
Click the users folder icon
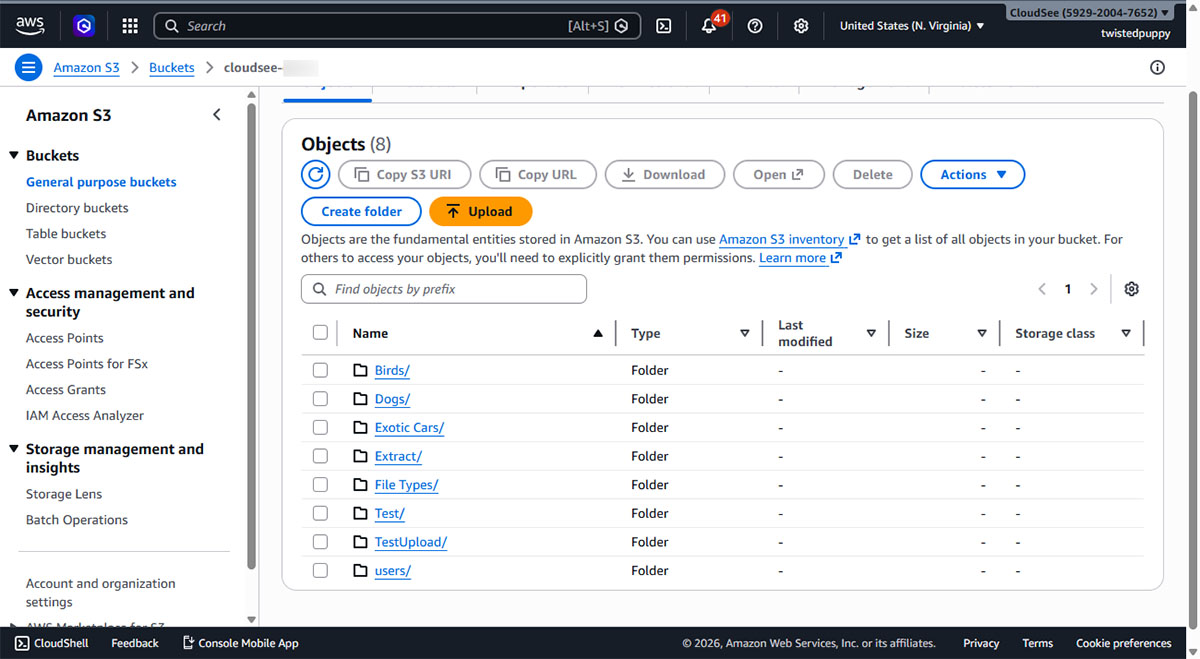click(x=361, y=571)
